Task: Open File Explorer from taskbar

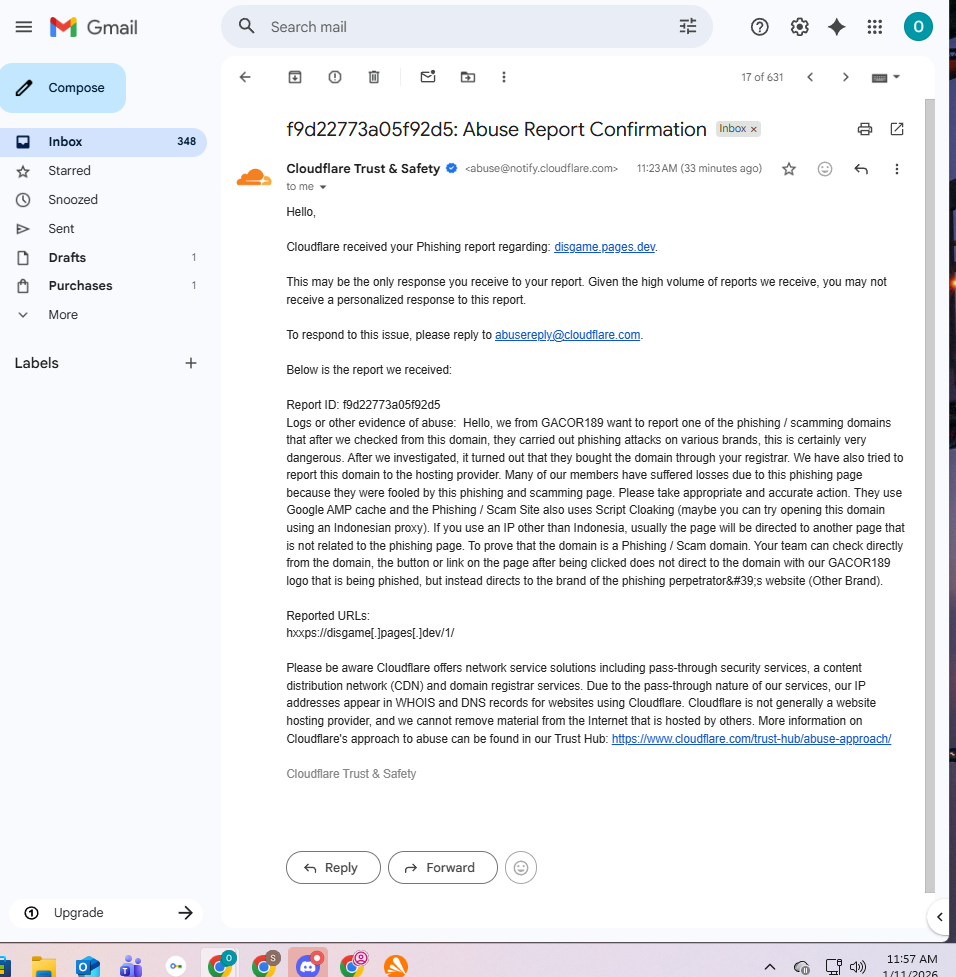Action: [44, 966]
